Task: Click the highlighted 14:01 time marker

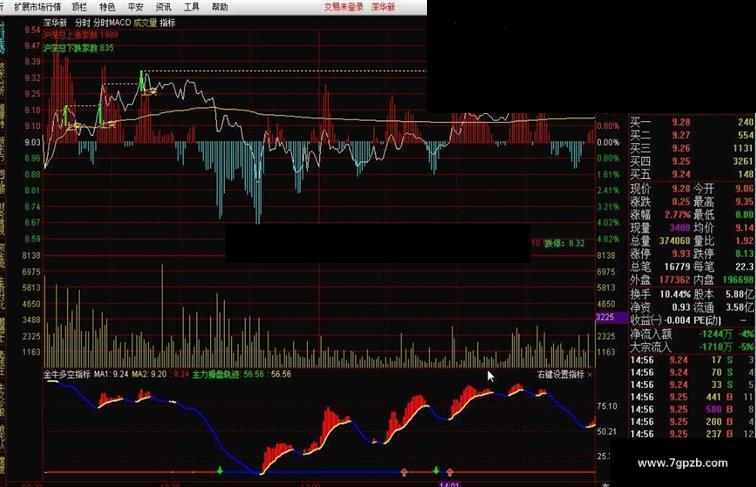Action: pos(449,484)
